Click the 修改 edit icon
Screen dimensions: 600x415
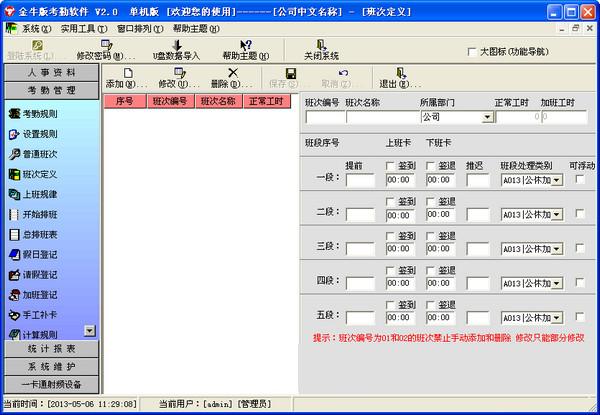point(179,73)
